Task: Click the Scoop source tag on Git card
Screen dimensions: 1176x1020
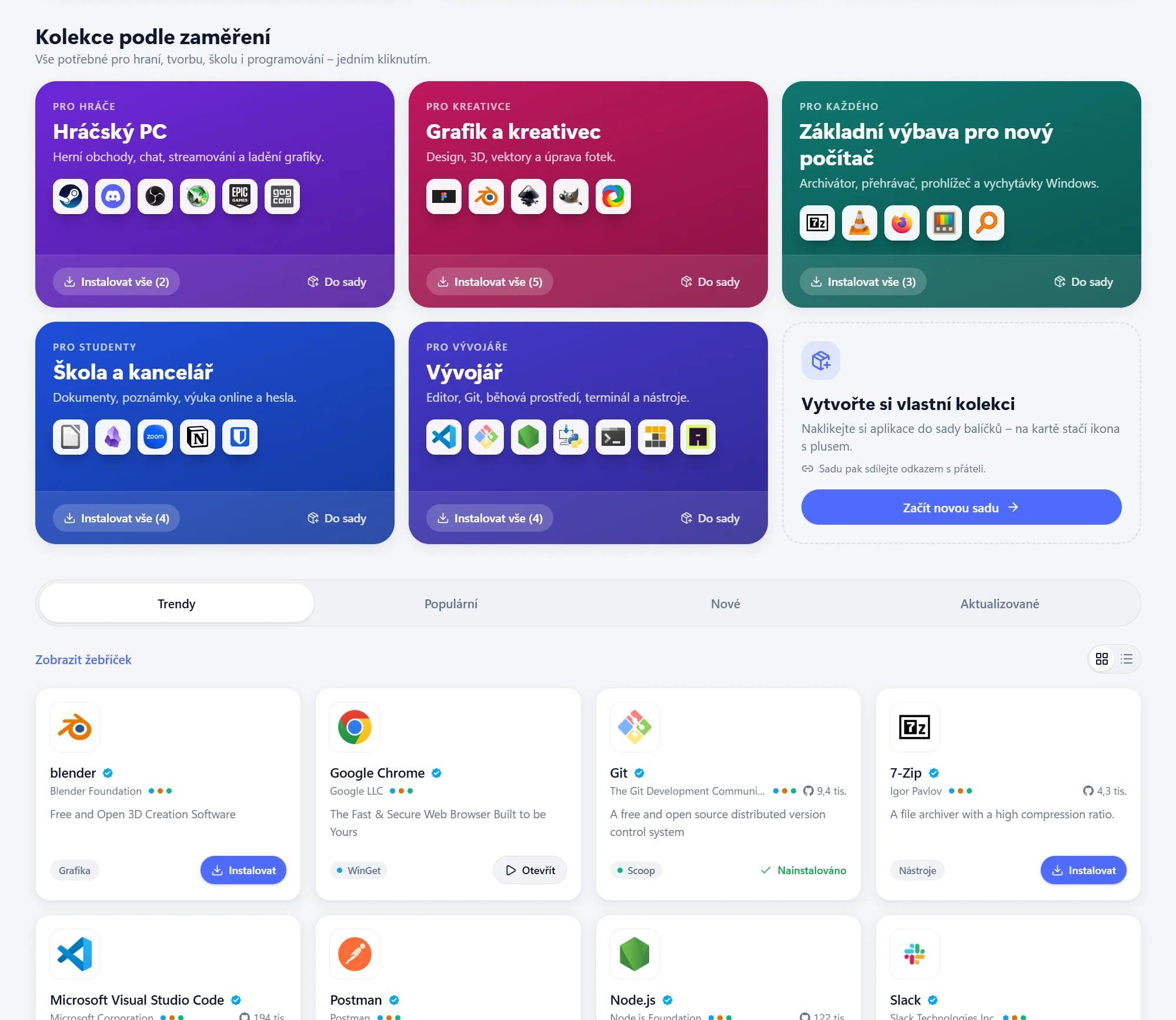Action: point(636,870)
